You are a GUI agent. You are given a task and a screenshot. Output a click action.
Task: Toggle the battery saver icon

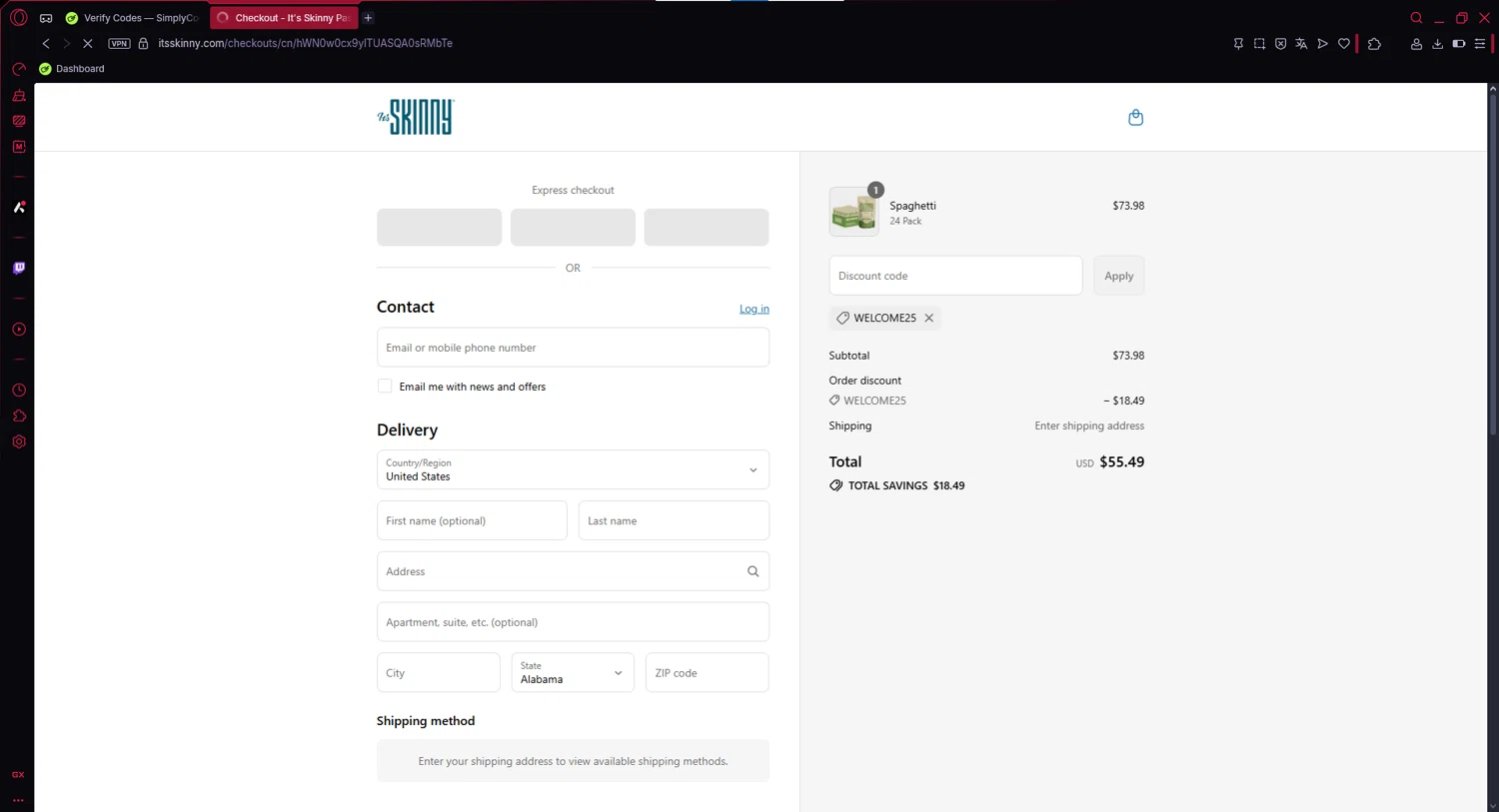[1459, 43]
